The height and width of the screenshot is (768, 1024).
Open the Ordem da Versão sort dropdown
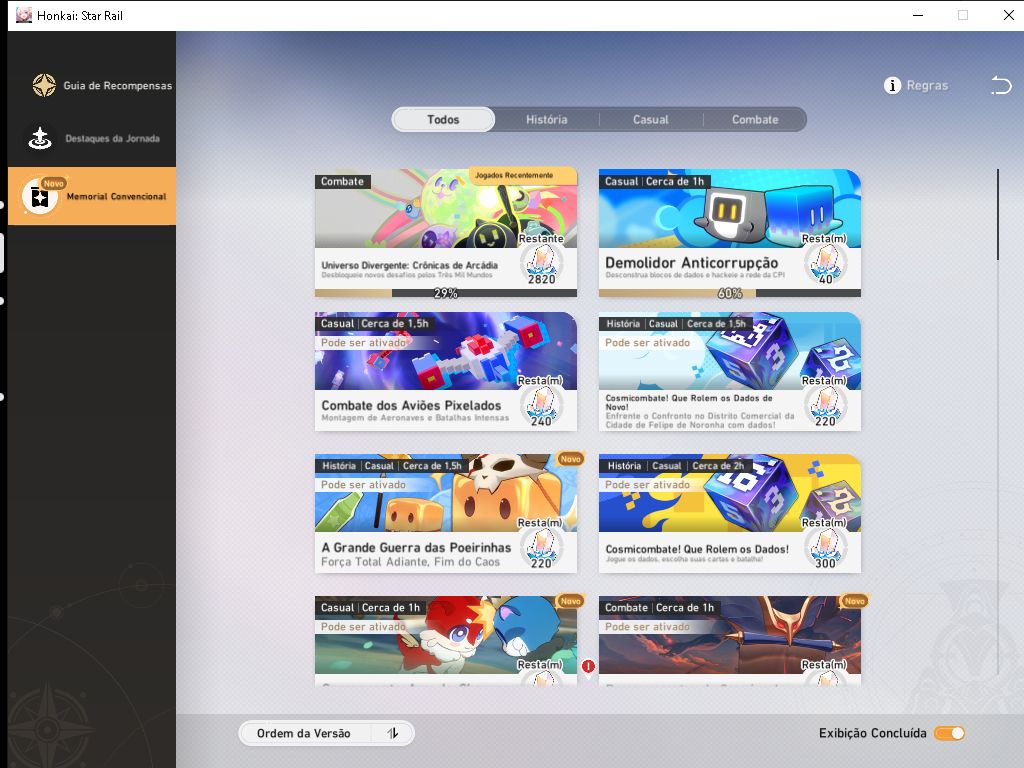click(327, 733)
